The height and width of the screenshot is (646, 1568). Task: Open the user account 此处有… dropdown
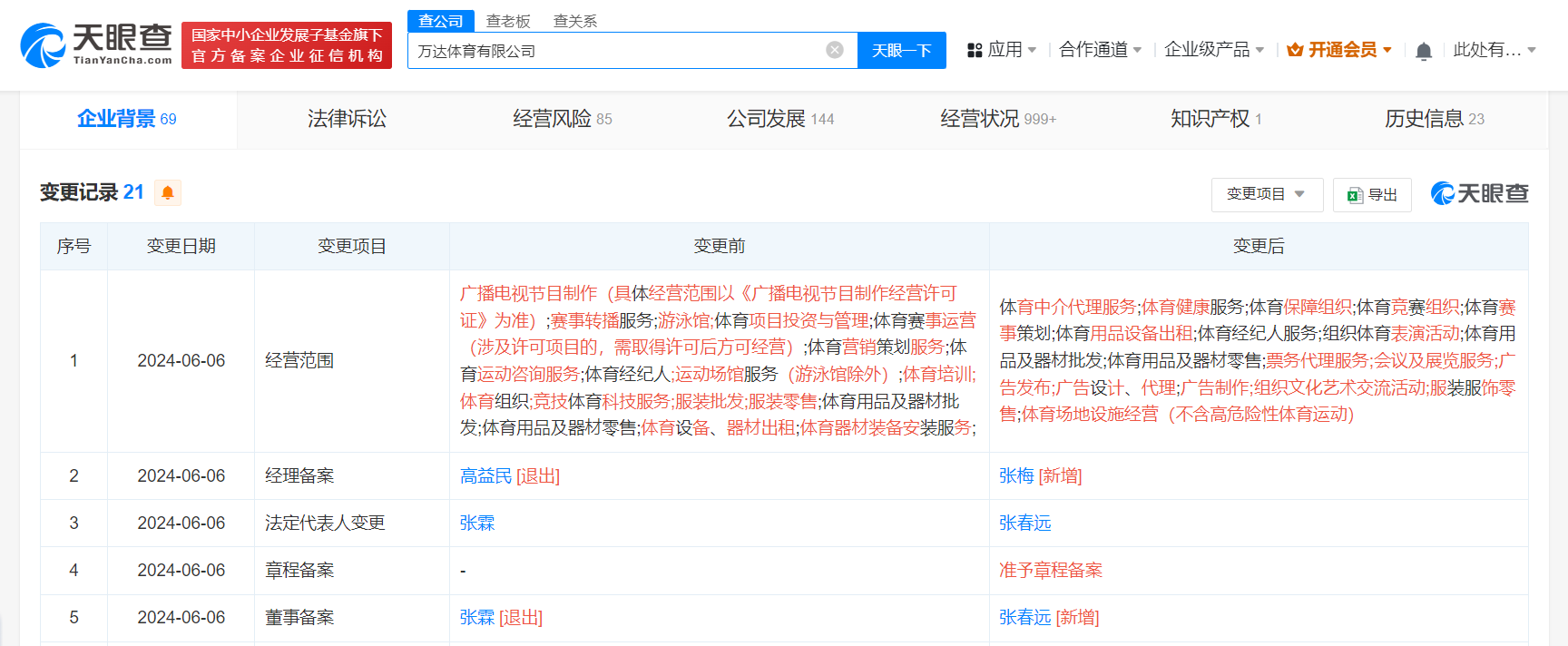click(1494, 50)
